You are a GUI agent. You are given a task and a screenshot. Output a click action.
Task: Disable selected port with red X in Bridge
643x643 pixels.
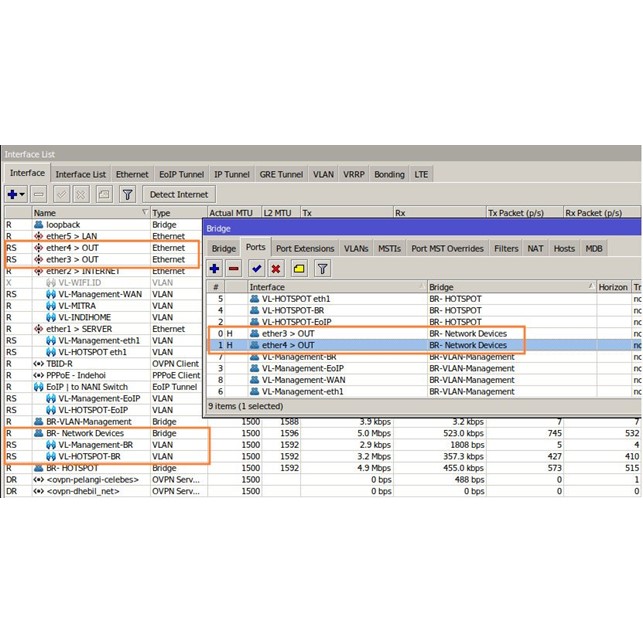276,268
